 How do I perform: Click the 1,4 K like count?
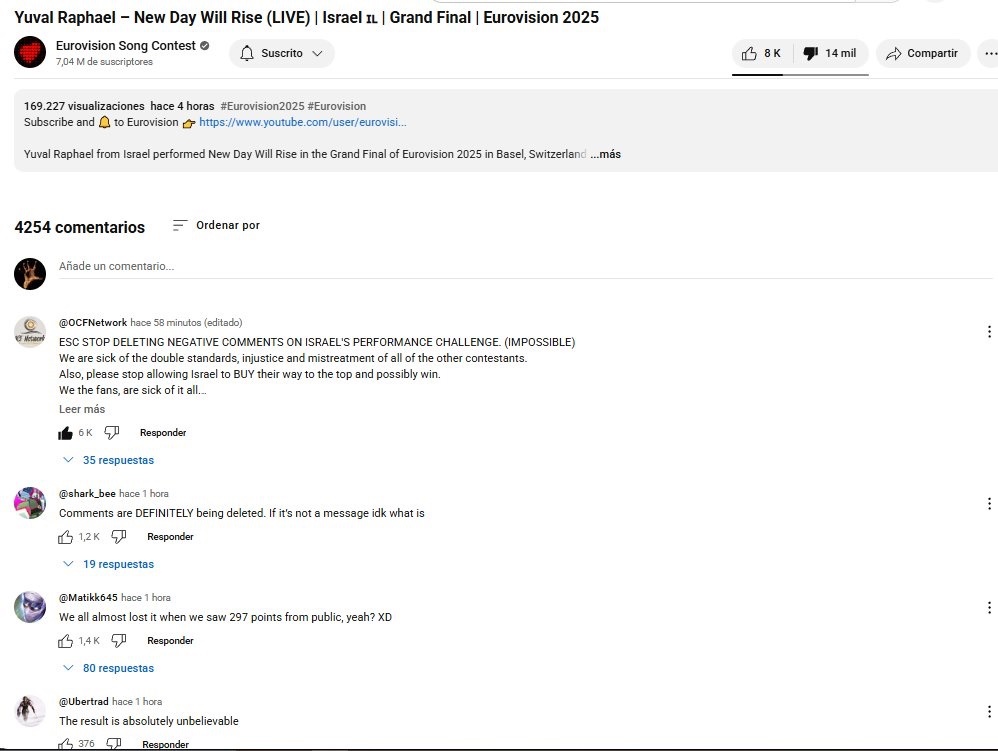[89, 640]
